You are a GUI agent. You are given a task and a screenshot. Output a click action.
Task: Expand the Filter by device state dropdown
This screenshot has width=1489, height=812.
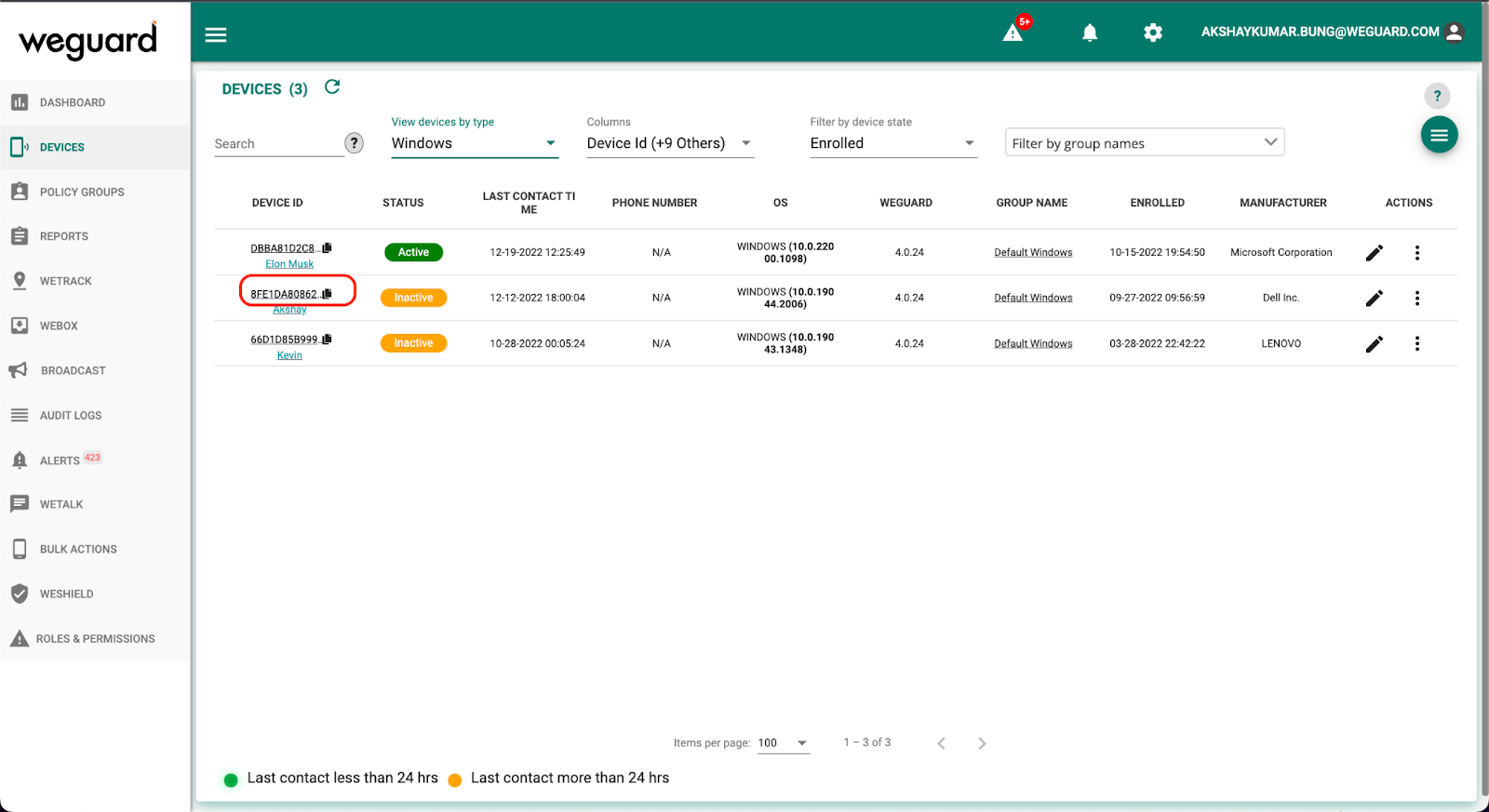click(893, 143)
